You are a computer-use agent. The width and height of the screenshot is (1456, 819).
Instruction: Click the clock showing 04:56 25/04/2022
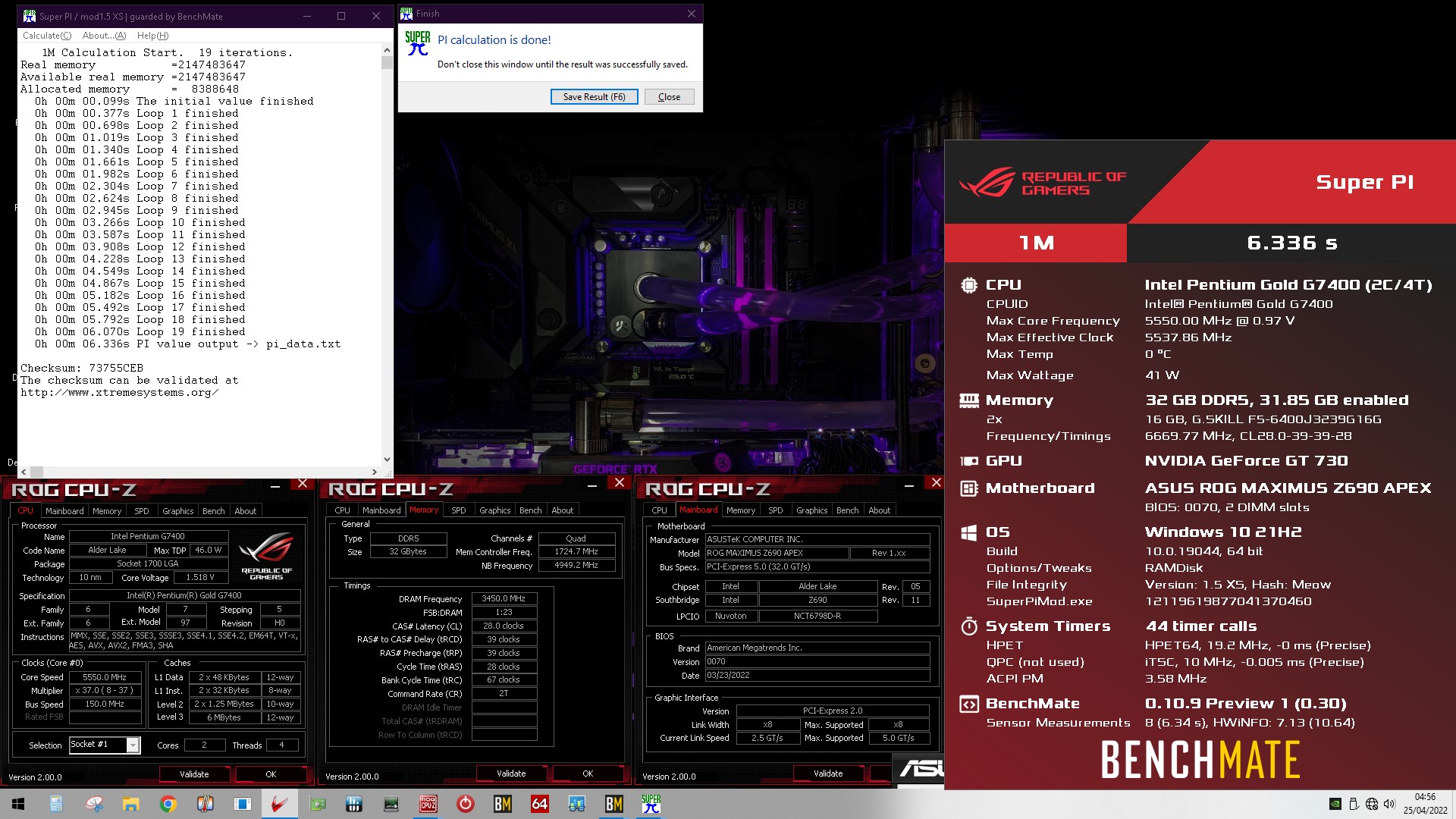[x=1425, y=804]
